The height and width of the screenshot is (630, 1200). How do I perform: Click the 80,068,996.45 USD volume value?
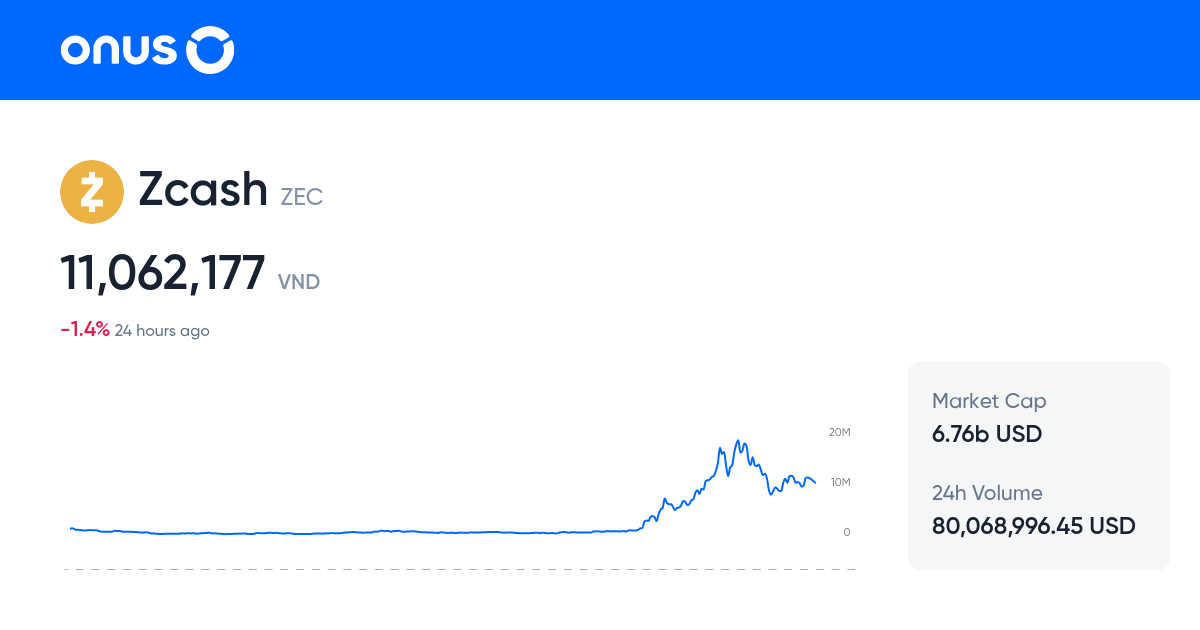coord(1033,525)
